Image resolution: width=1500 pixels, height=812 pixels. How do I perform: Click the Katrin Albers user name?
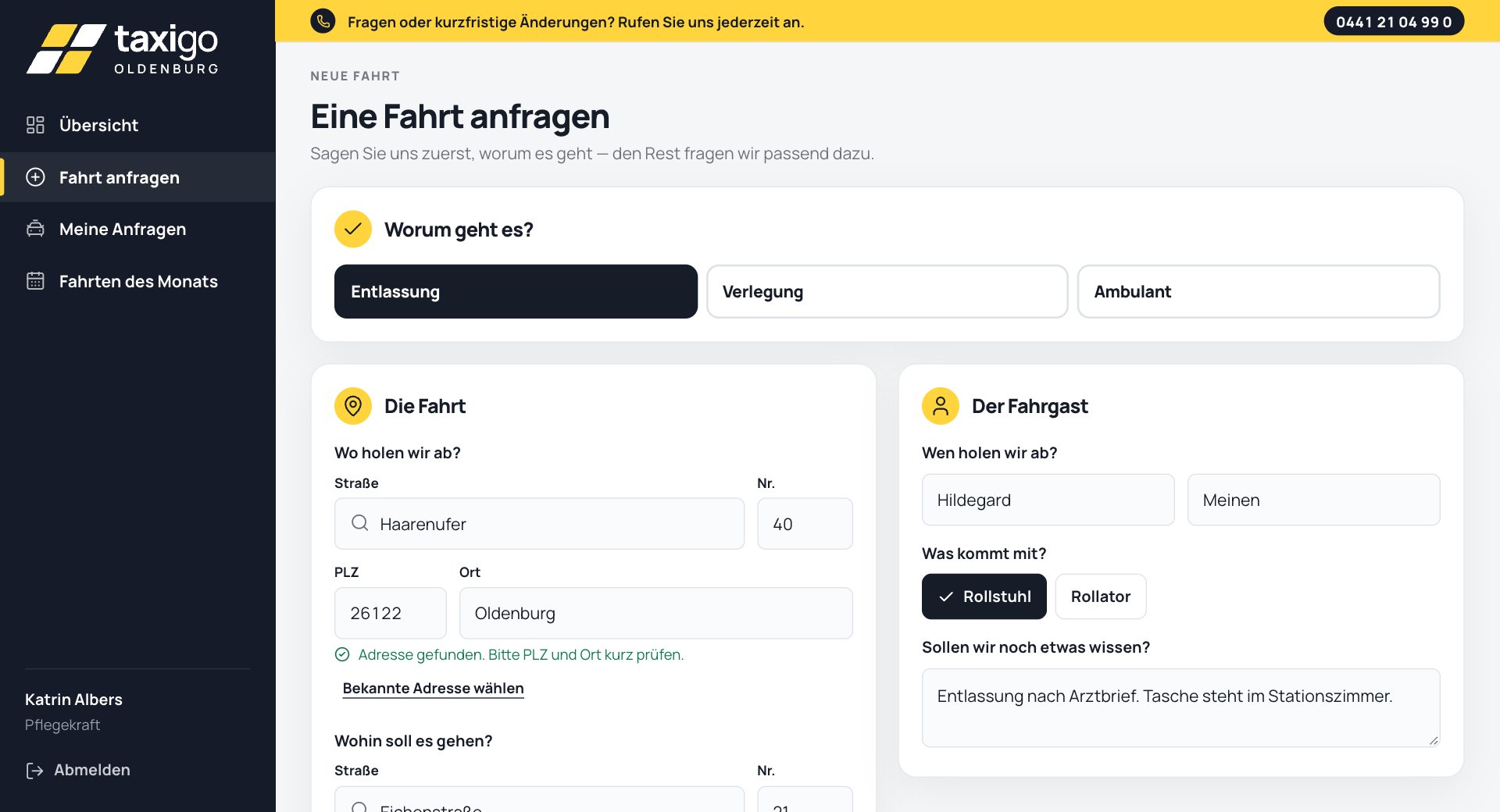73,700
